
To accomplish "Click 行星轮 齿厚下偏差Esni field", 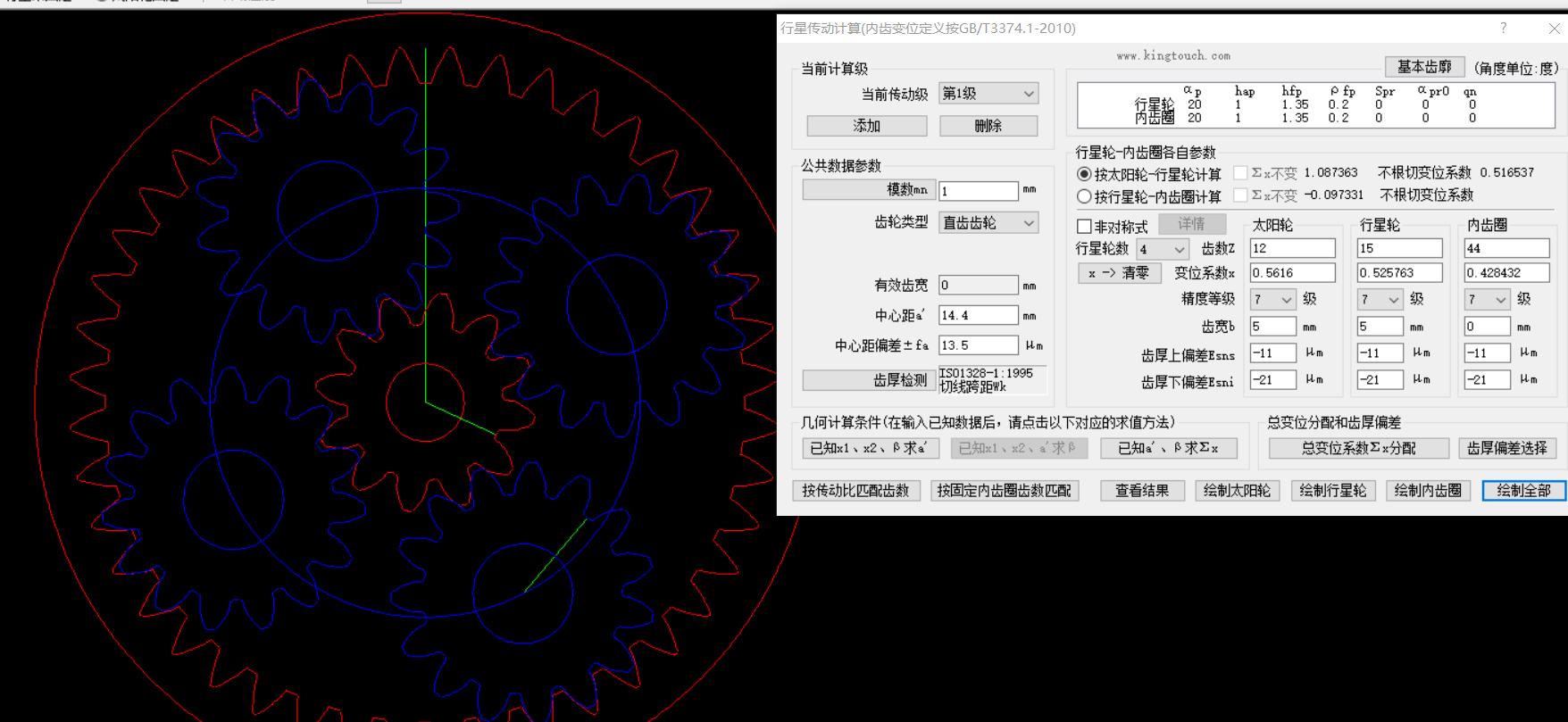I will click(x=1380, y=380).
